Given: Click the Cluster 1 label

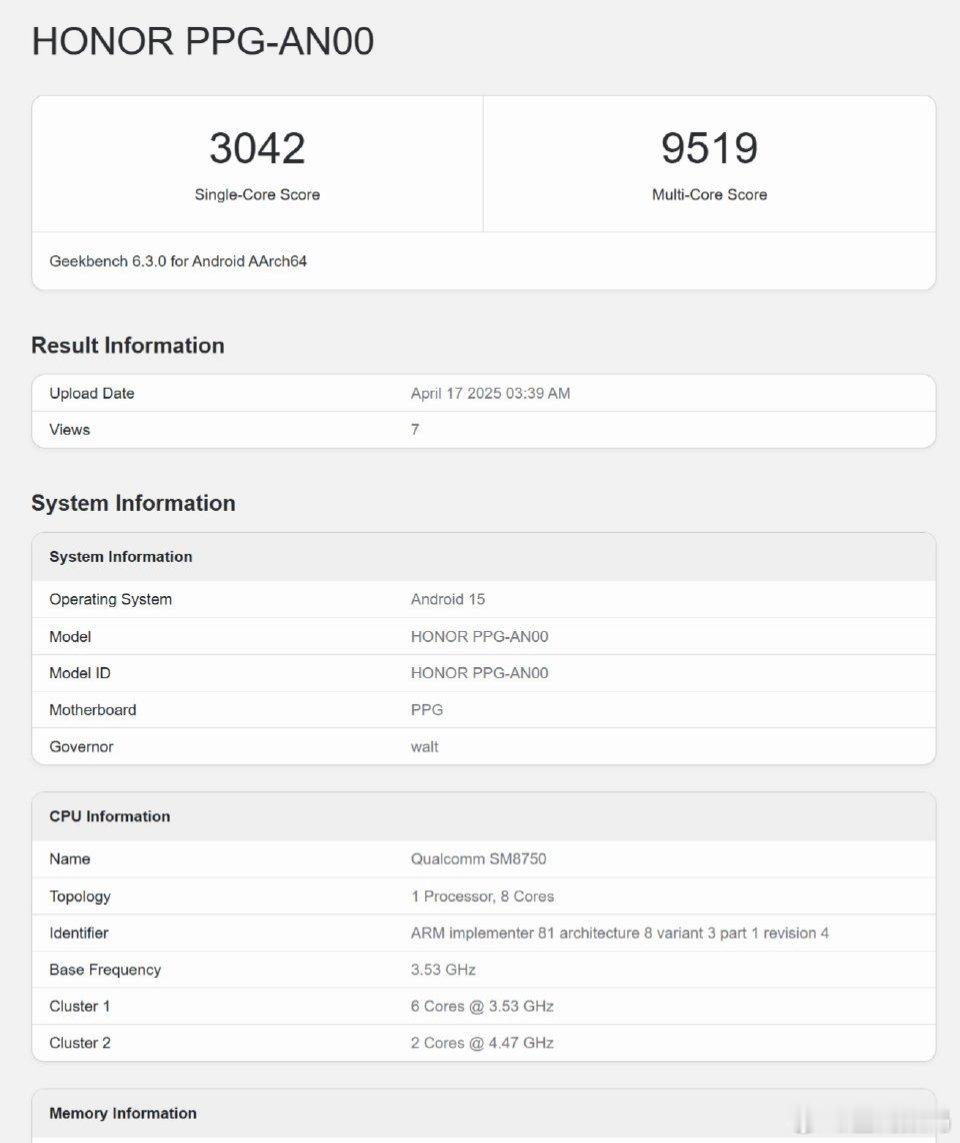Looking at the screenshot, I should point(79,1006).
